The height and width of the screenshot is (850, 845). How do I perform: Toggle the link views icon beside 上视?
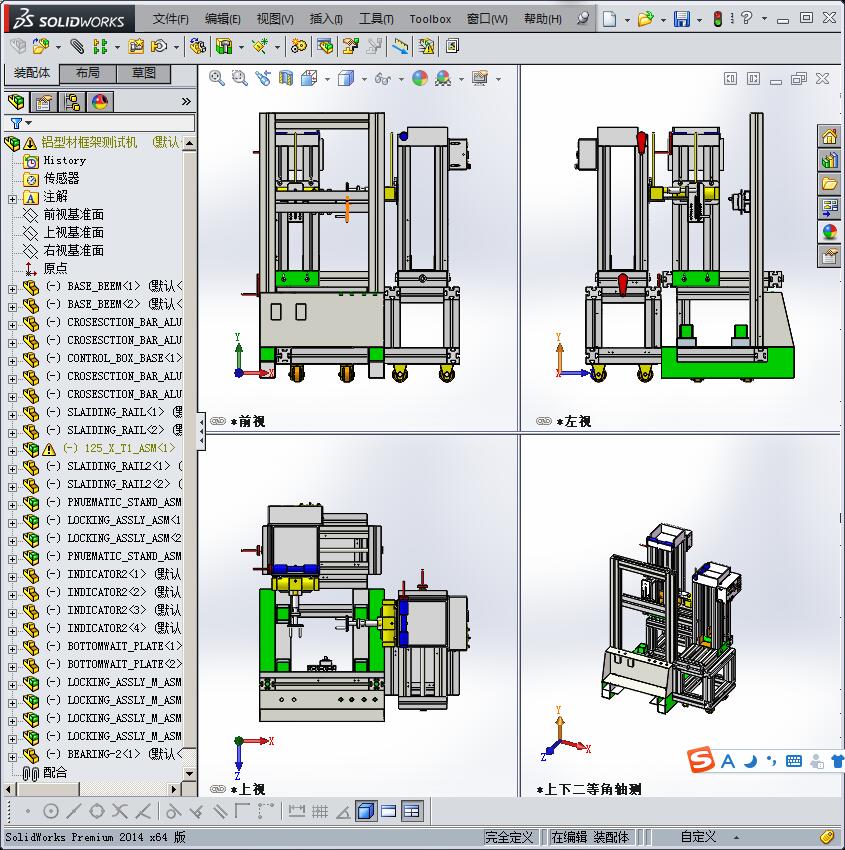217,789
